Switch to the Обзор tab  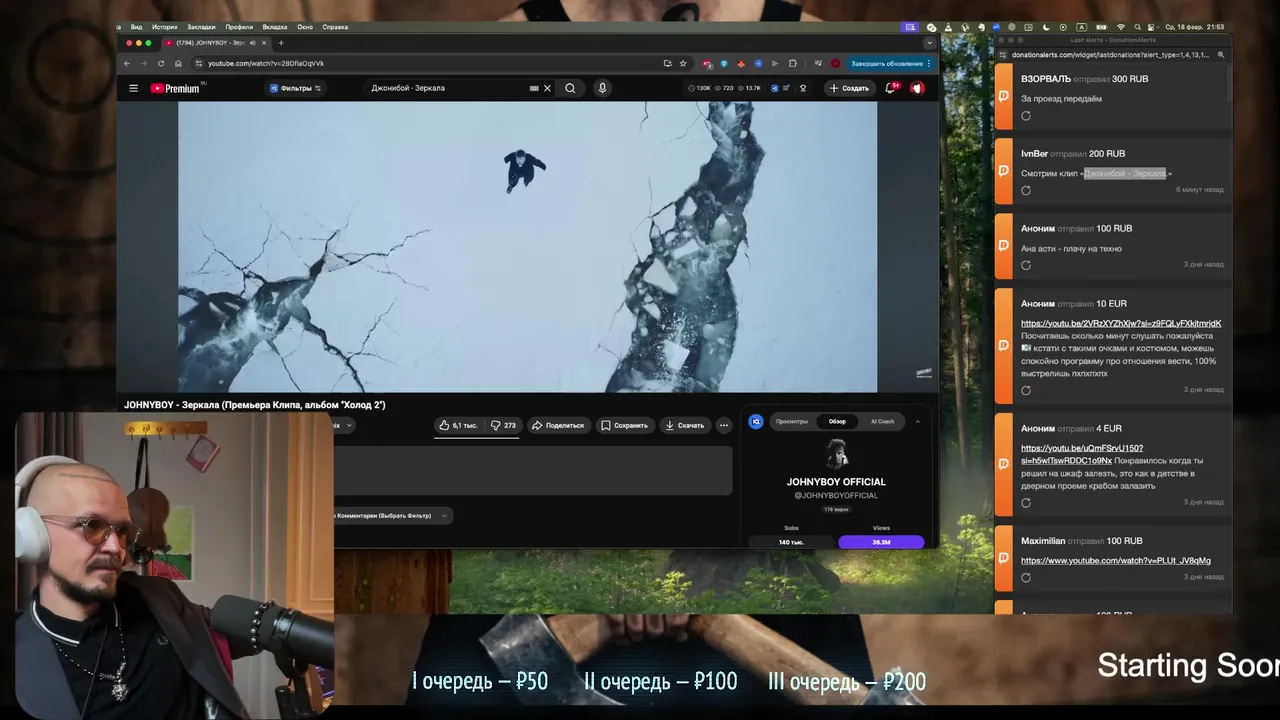(837, 421)
